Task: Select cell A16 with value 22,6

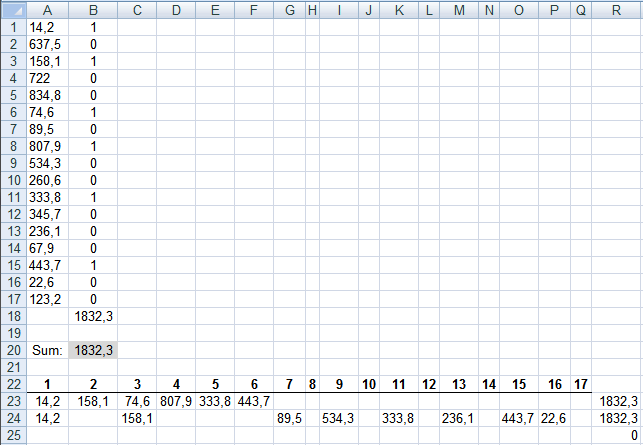Action: pyautogui.click(x=48, y=283)
